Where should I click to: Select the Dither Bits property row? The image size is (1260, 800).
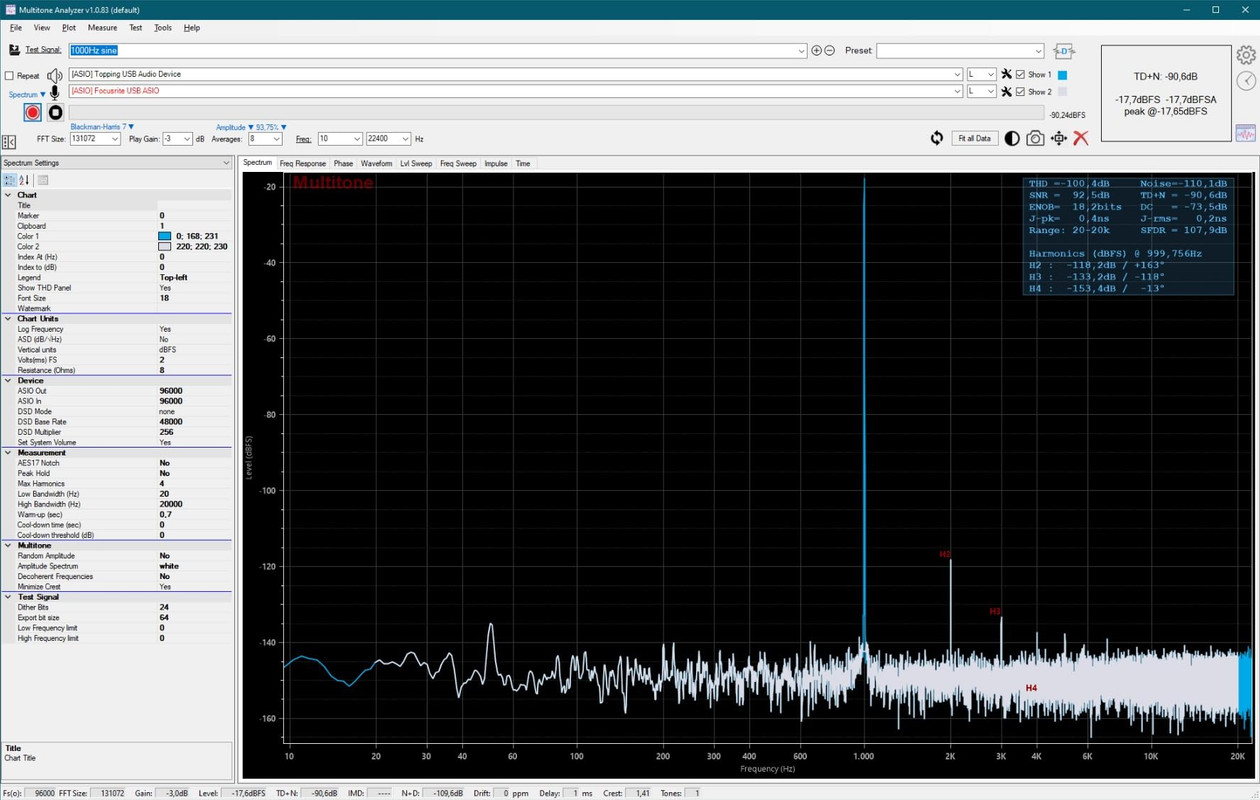[116, 607]
